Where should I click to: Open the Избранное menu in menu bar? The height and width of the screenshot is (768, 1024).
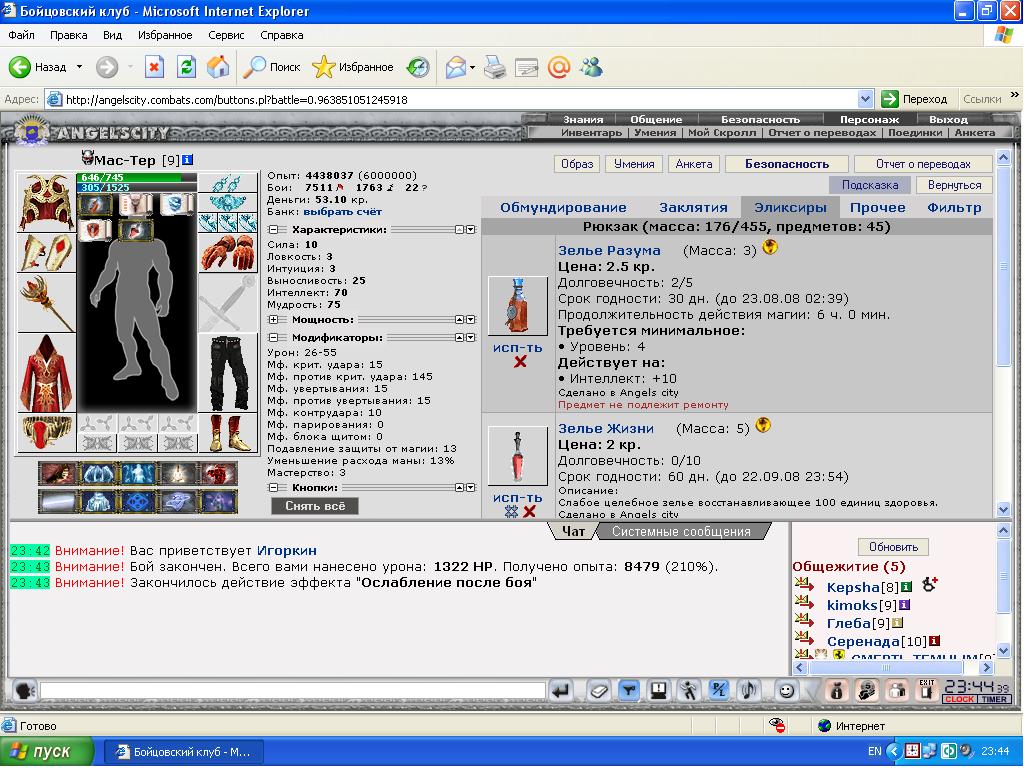pos(165,35)
